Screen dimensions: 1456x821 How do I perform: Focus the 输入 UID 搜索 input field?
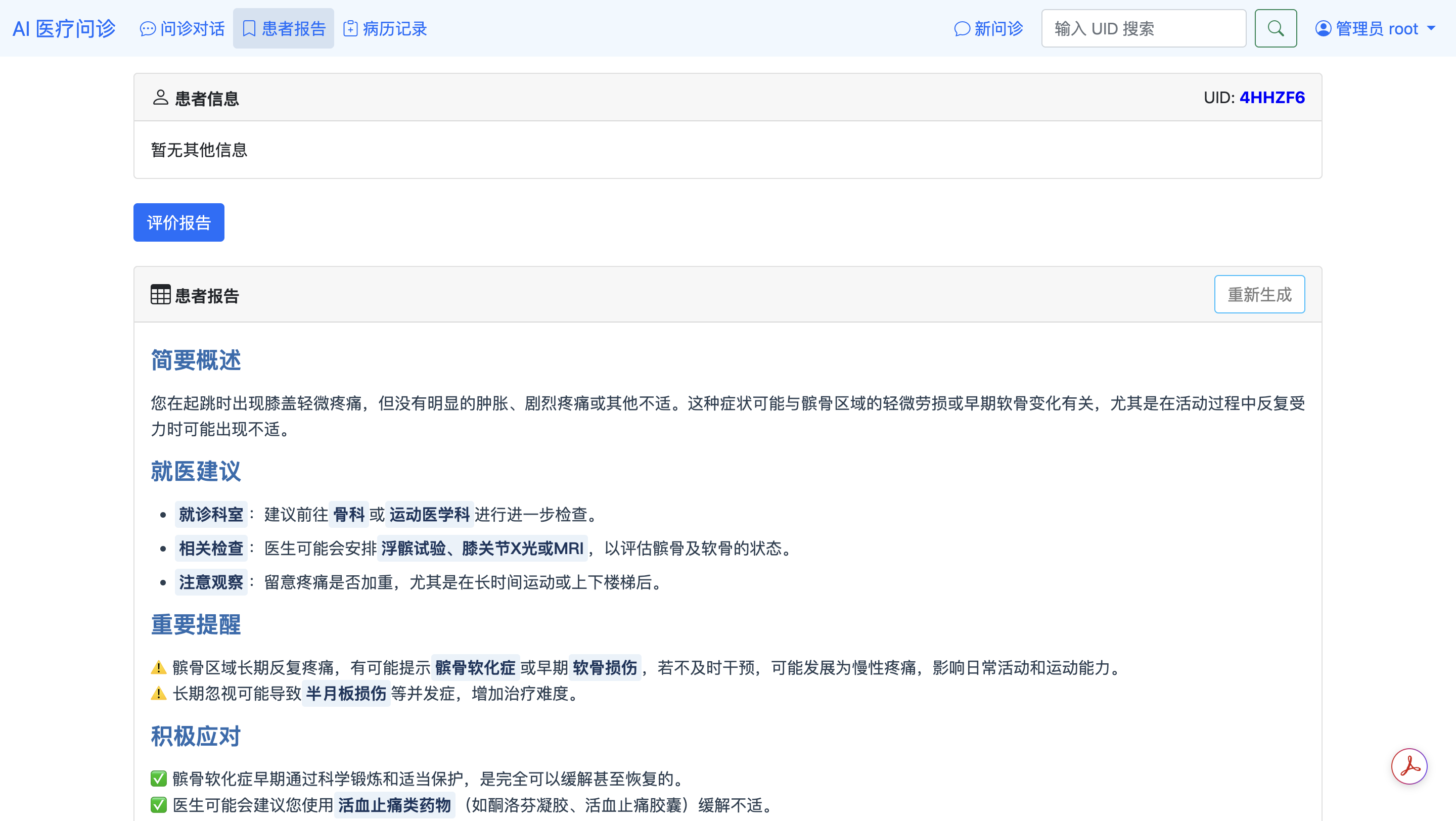click(x=1143, y=29)
